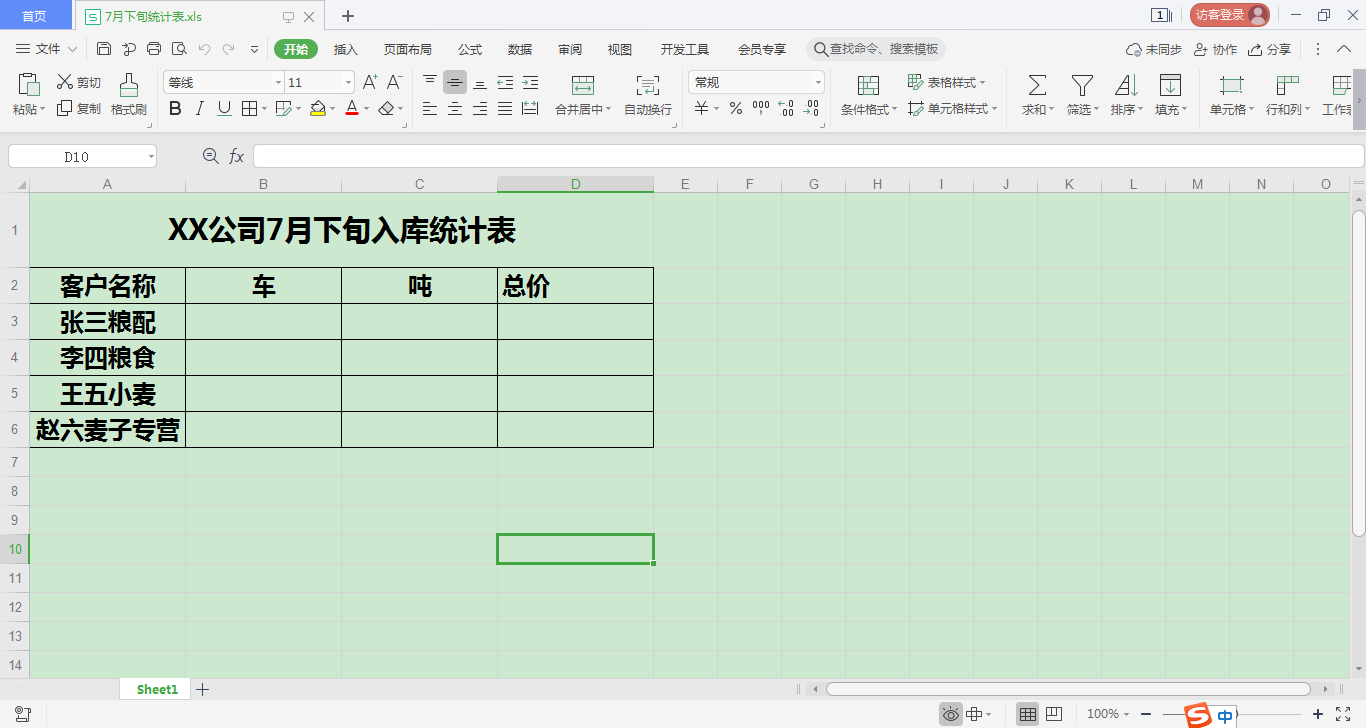Switch to the Formulas (公式) tab
The image size is (1366, 728).
coord(470,49)
